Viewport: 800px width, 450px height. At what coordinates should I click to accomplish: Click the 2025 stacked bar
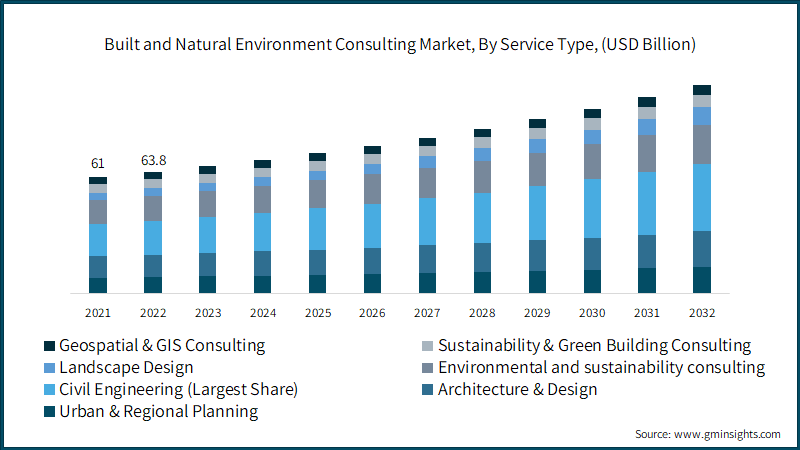coord(317,223)
